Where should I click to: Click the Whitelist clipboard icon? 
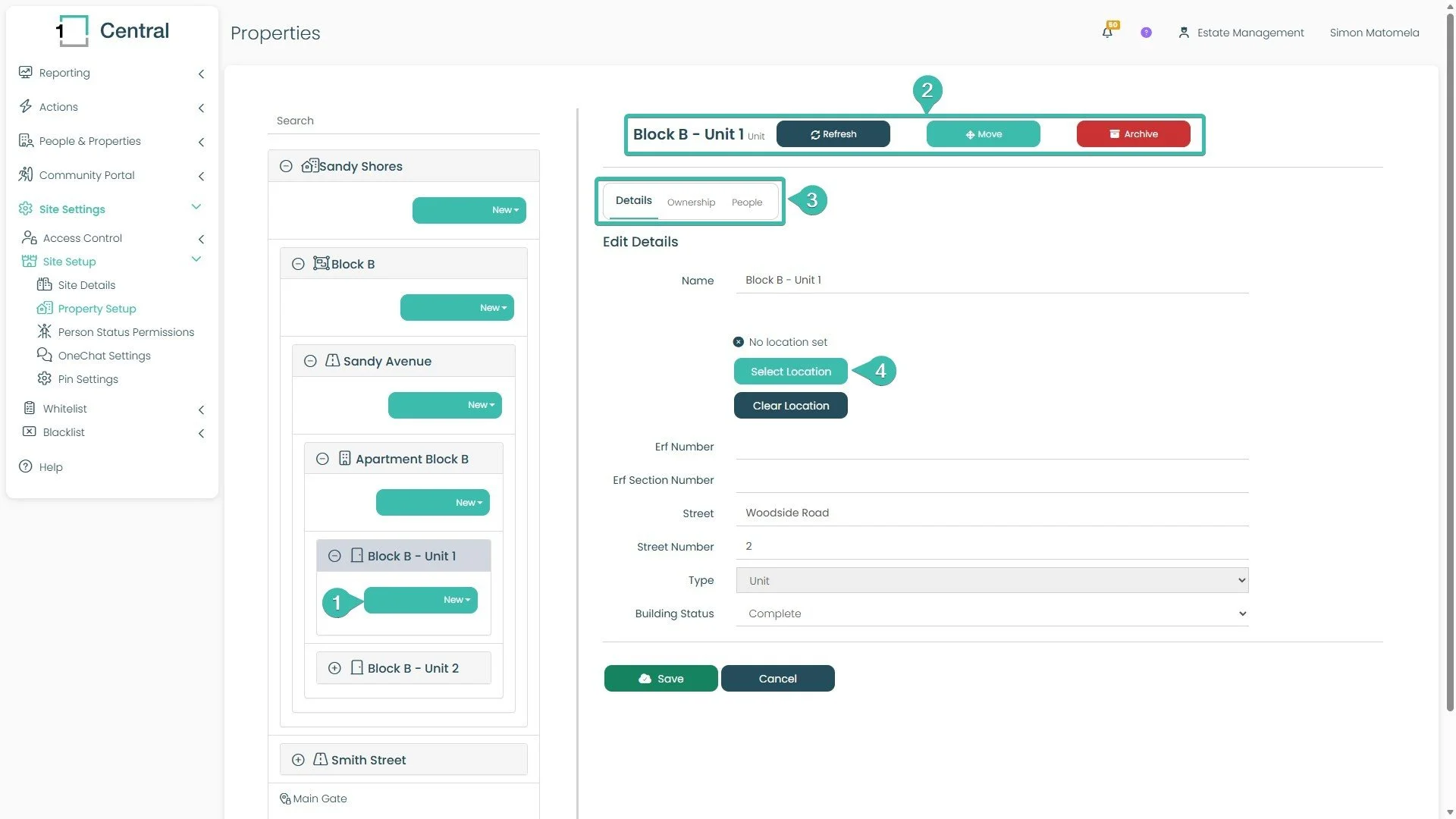tap(30, 408)
